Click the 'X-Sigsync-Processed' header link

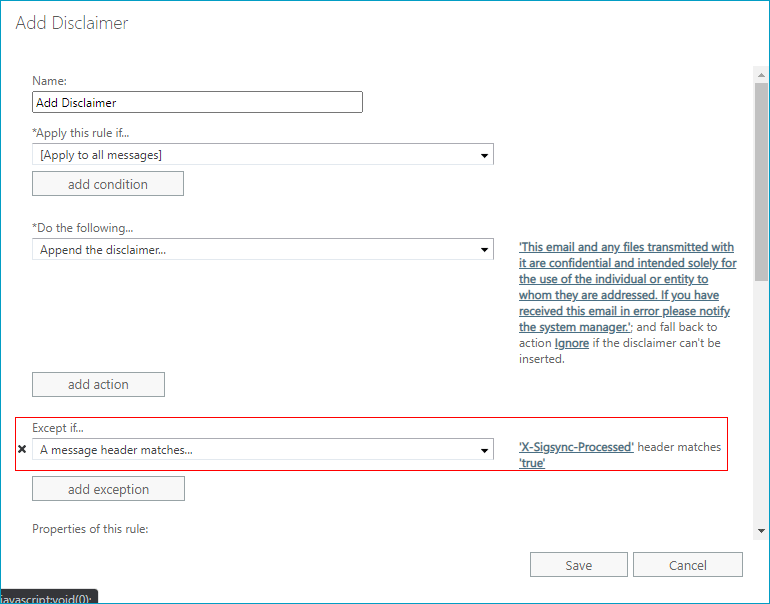576,447
